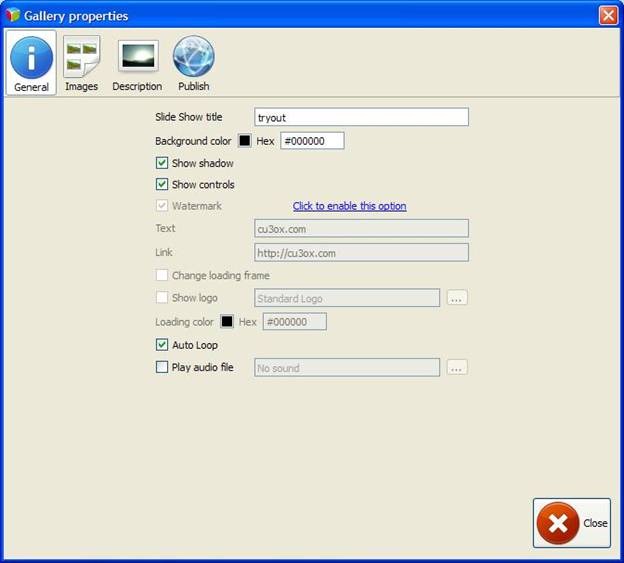Browse for a logo file
This screenshot has width=624, height=563.
coord(457,298)
